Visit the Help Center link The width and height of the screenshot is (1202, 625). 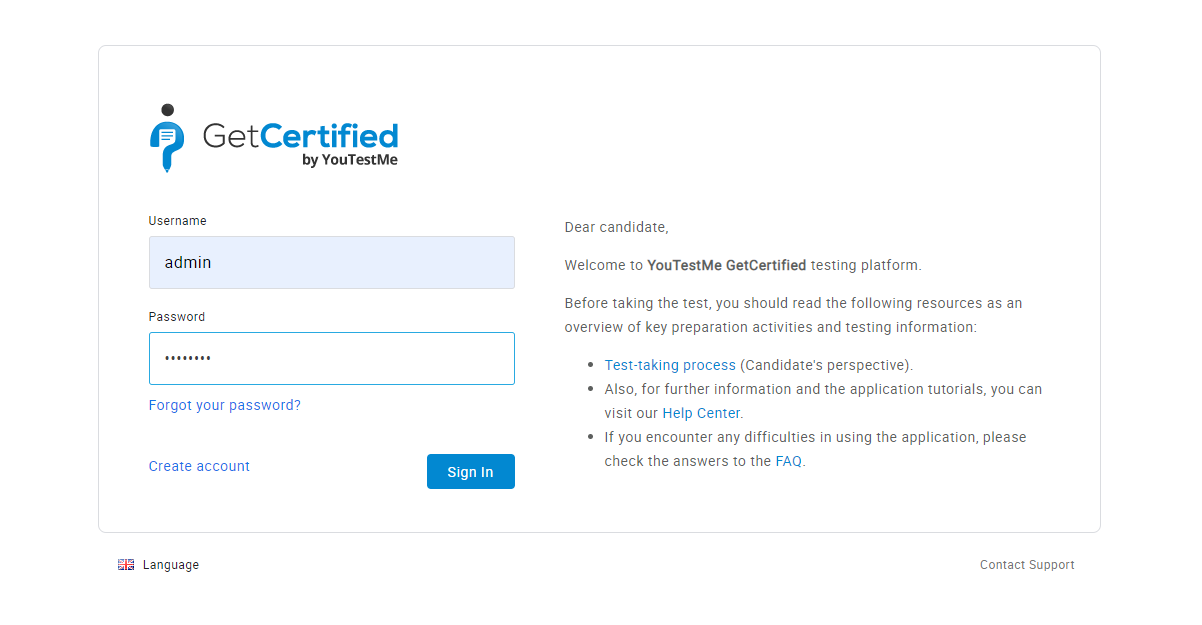[x=701, y=413]
